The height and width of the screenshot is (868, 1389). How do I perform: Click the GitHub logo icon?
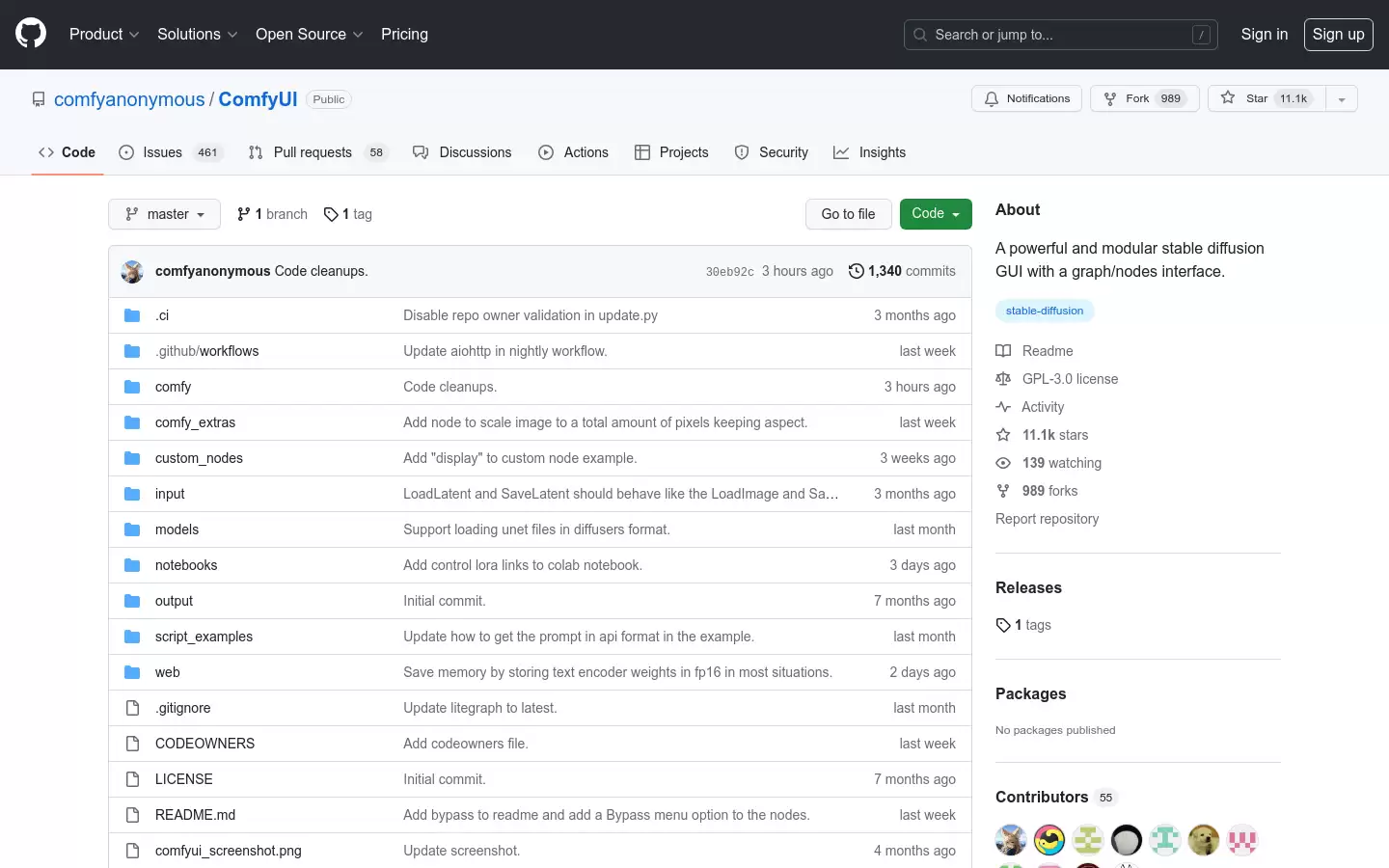point(31,34)
